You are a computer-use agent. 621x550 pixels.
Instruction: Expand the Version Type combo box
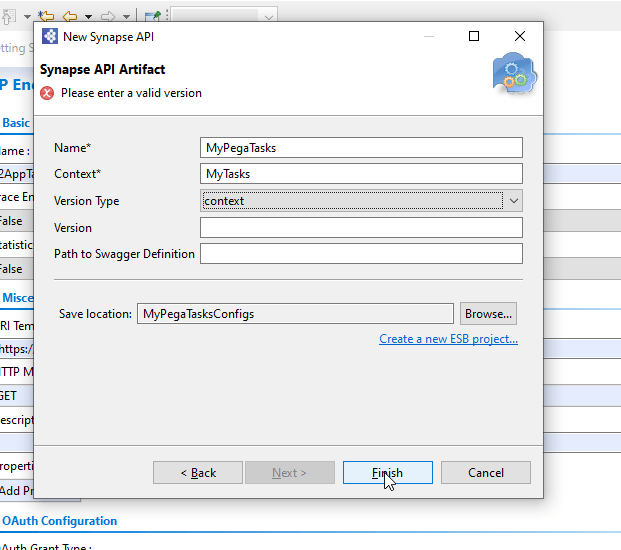[x=513, y=201]
